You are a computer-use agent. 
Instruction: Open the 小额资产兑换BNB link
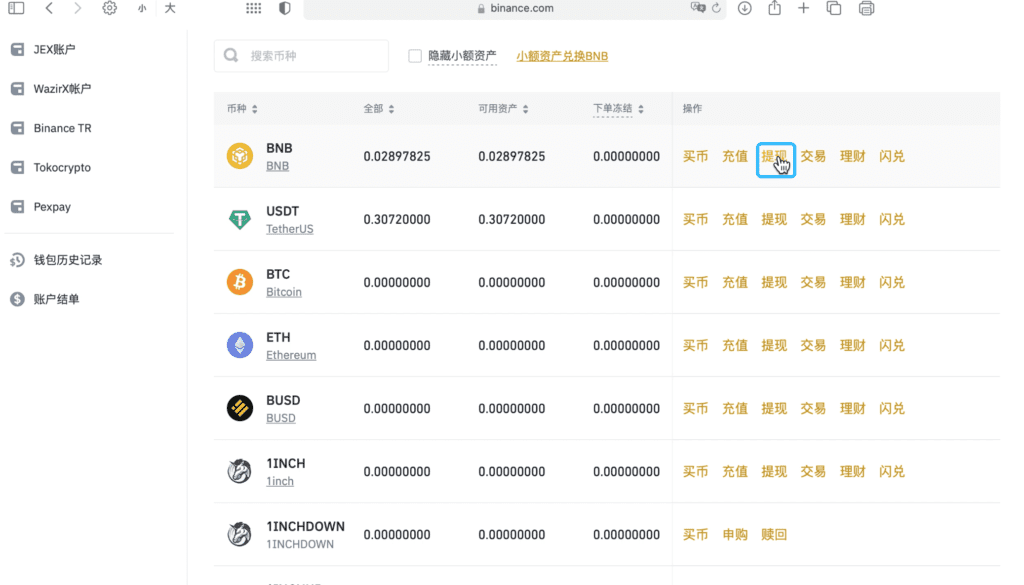coord(562,56)
